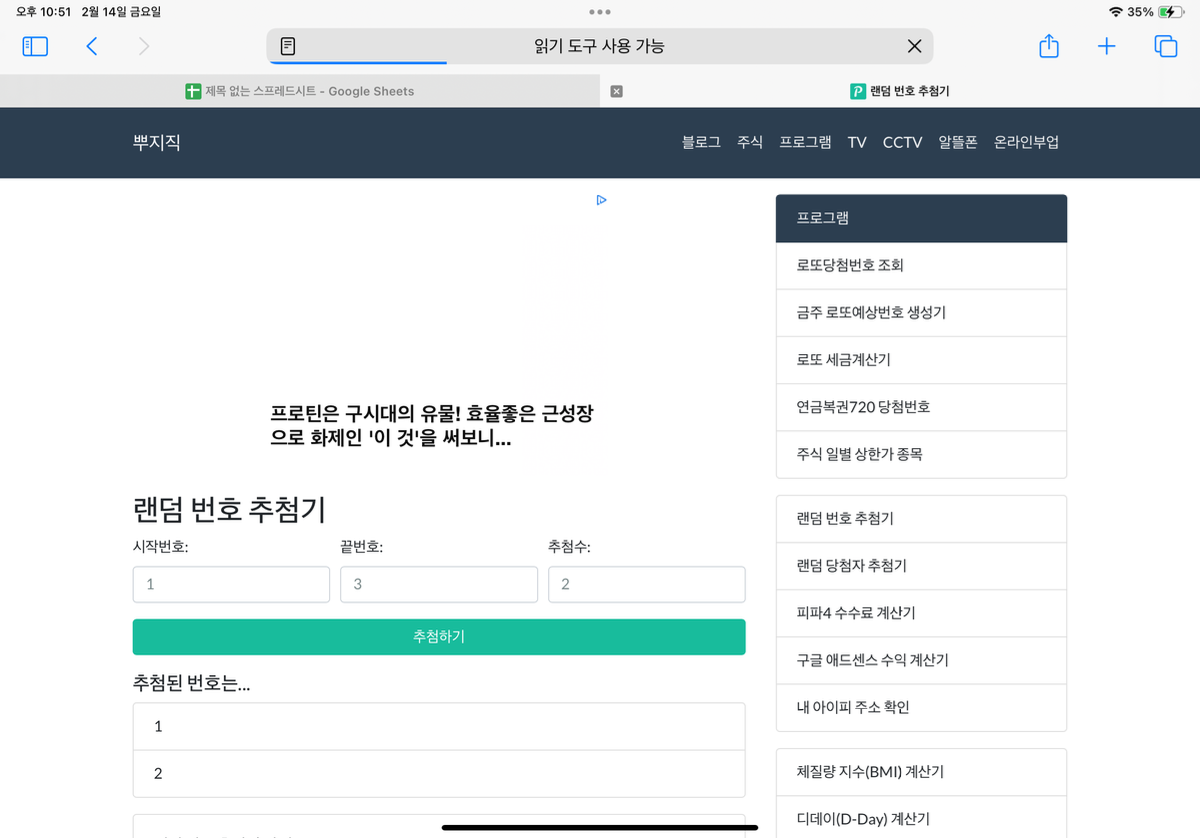The width and height of the screenshot is (1200, 838).
Task: Open 내 아이피 주소 확인 link
Action: [853, 707]
